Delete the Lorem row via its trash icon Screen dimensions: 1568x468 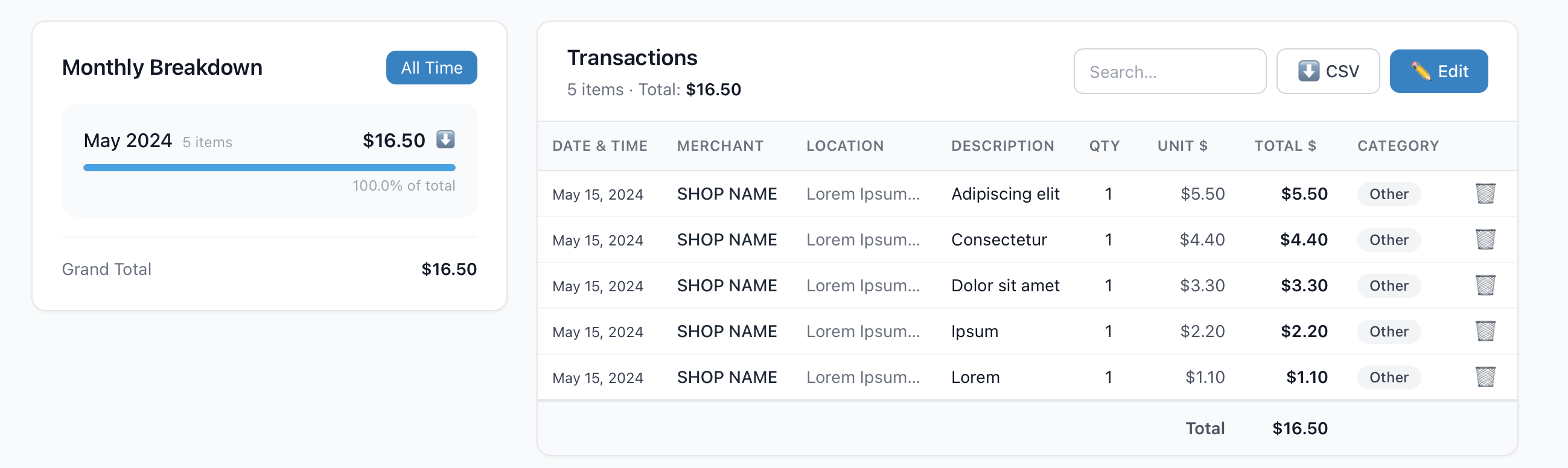1485,378
